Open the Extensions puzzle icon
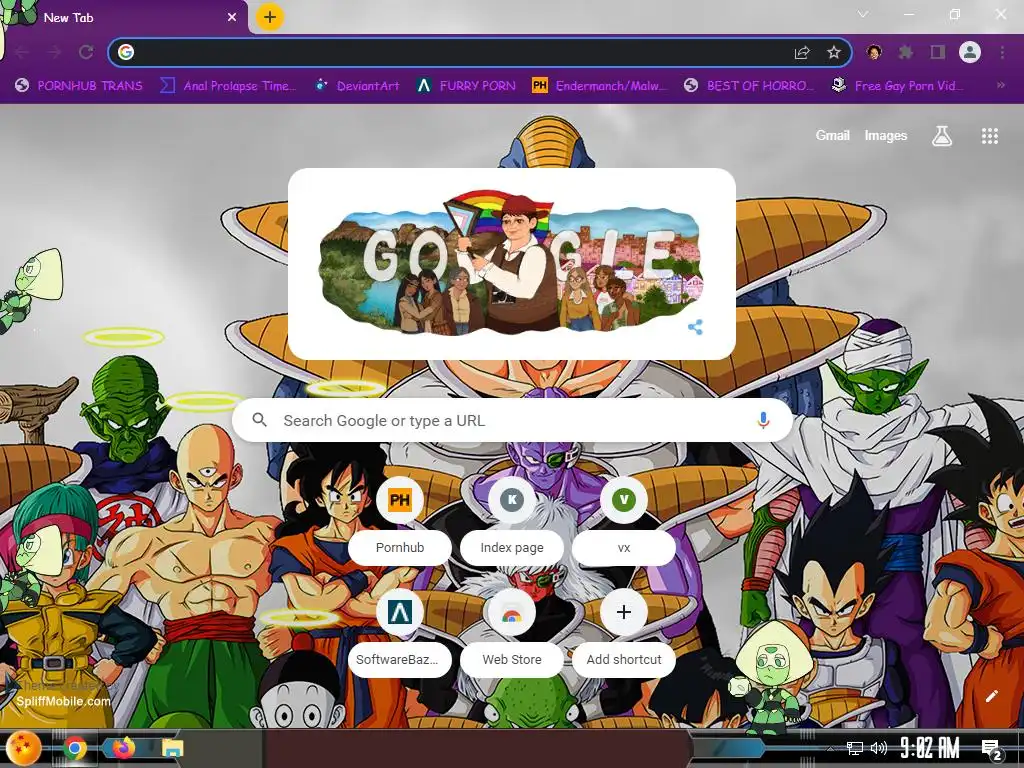Image resolution: width=1024 pixels, height=768 pixels. coord(906,52)
